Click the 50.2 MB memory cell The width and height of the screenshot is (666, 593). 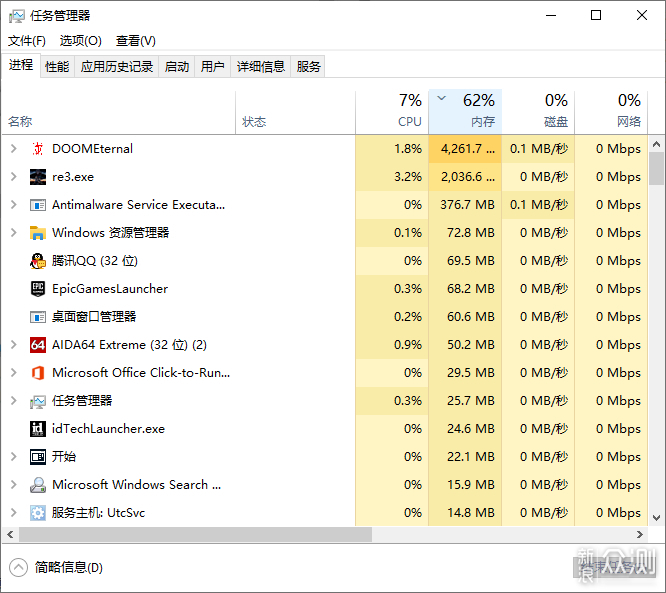pyautogui.click(x=465, y=345)
